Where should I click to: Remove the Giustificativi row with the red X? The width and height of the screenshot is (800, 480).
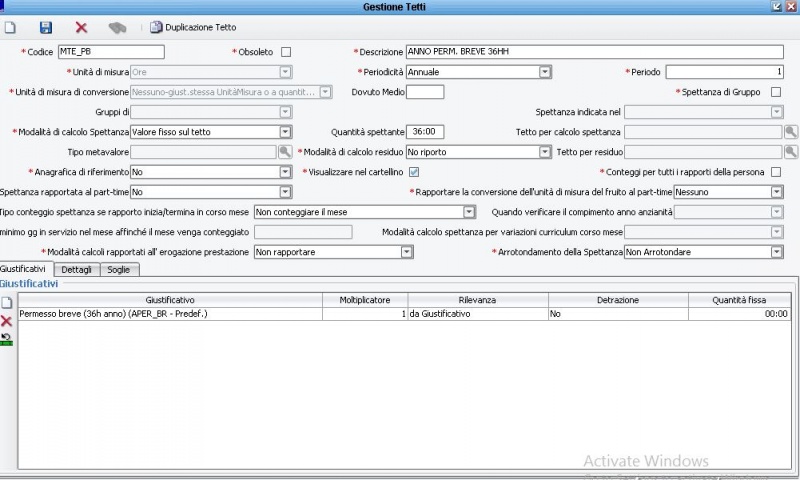point(6,321)
